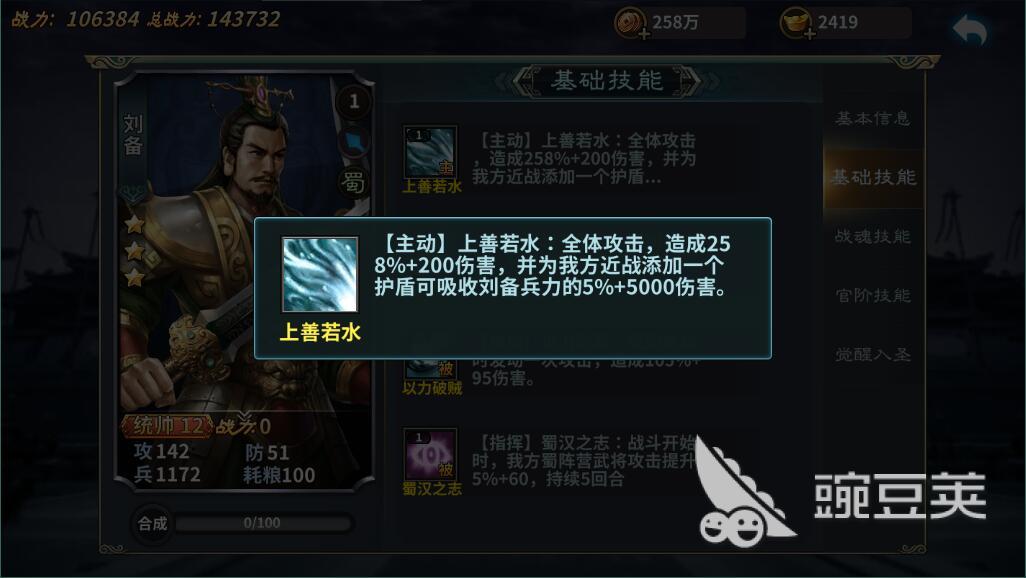Open the 官阶技能 tab
The height and width of the screenshot is (578, 1026).
tap(873, 295)
